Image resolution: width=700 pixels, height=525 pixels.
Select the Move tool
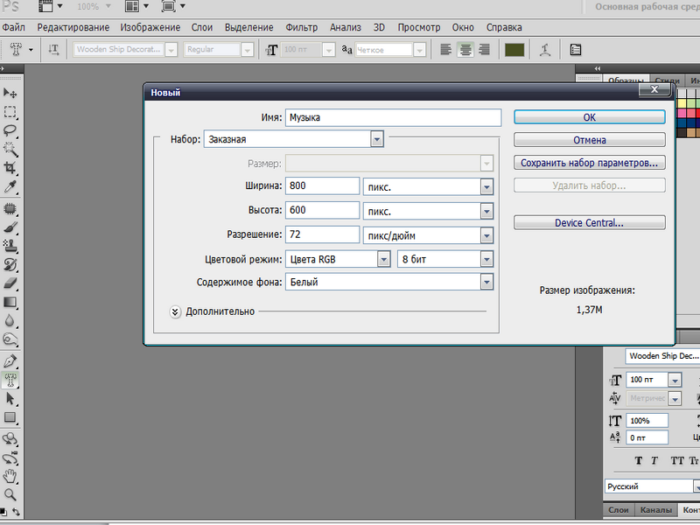10,93
